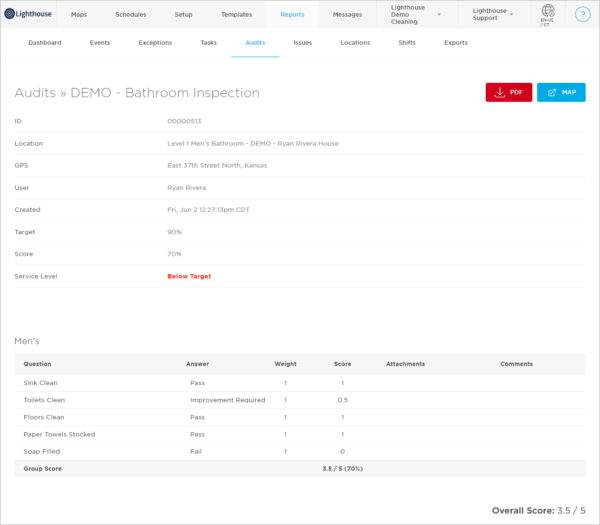
Task: Switch to the Issues tab
Action: (x=303, y=42)
